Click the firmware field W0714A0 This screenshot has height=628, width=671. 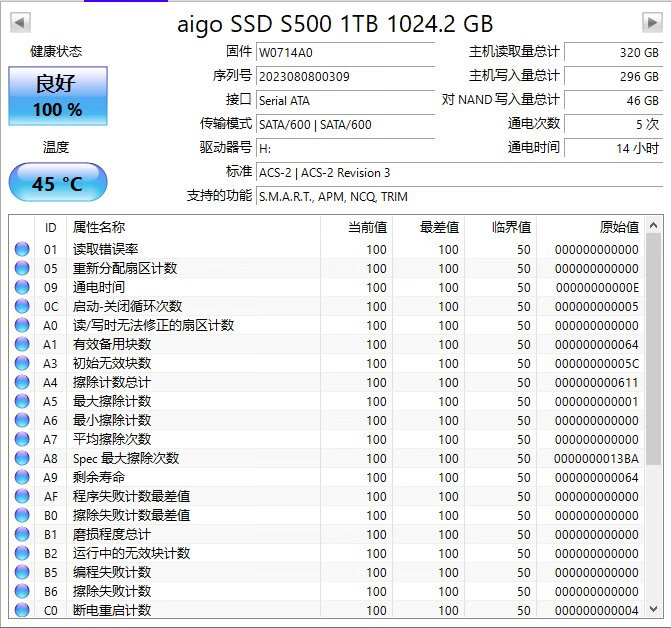pos(345,53)
